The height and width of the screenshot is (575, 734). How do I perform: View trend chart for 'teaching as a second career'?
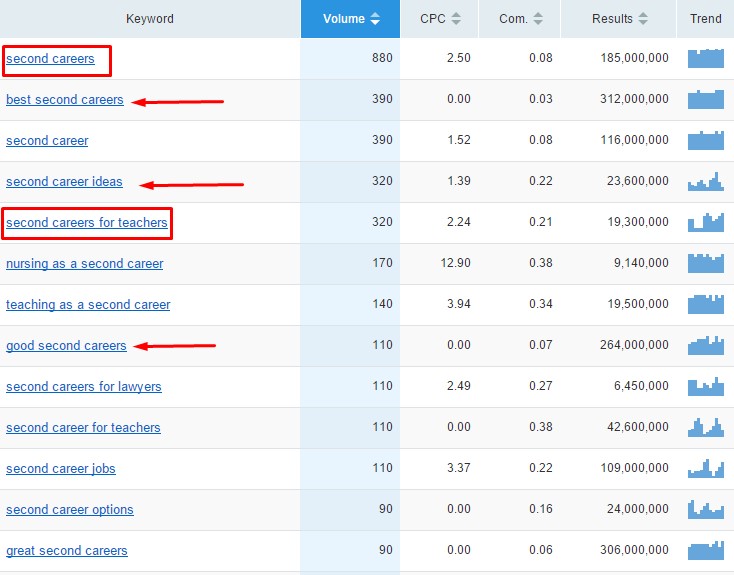coord(705,304)
